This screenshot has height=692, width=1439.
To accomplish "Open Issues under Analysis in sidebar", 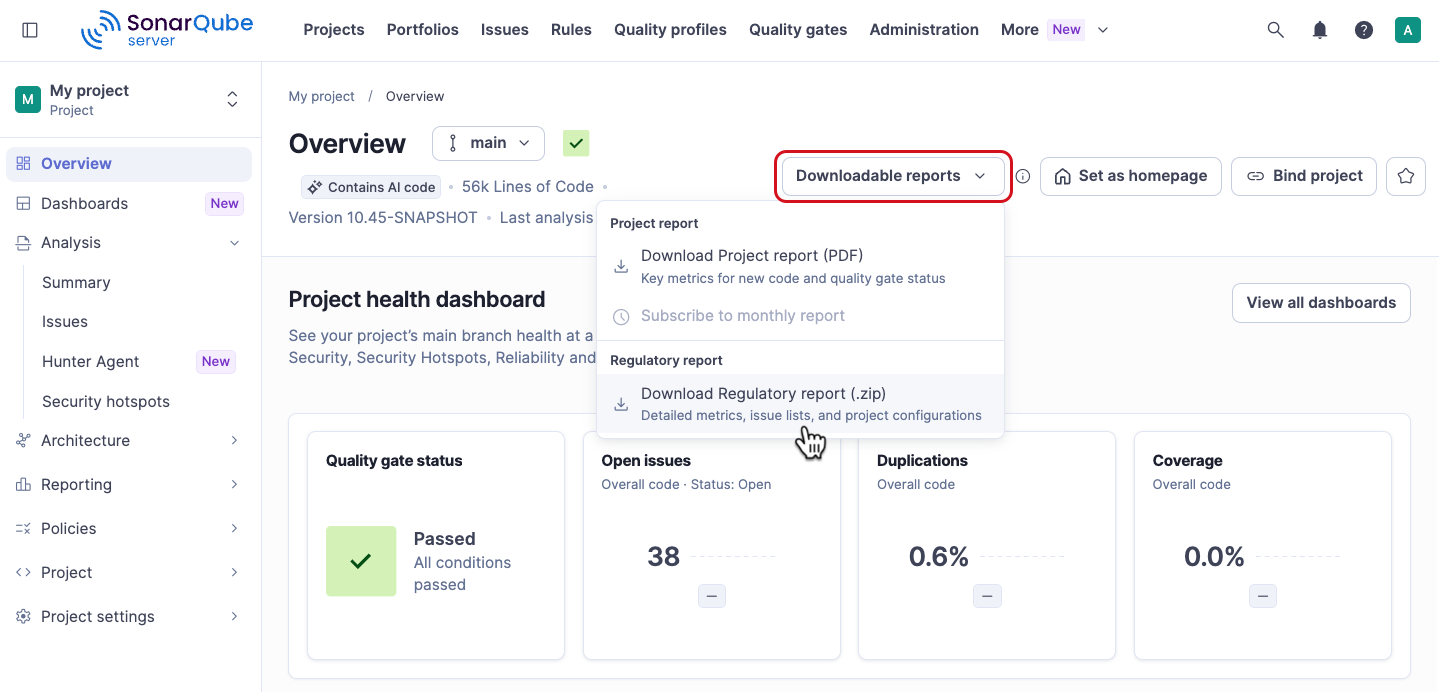I will 65,322.
